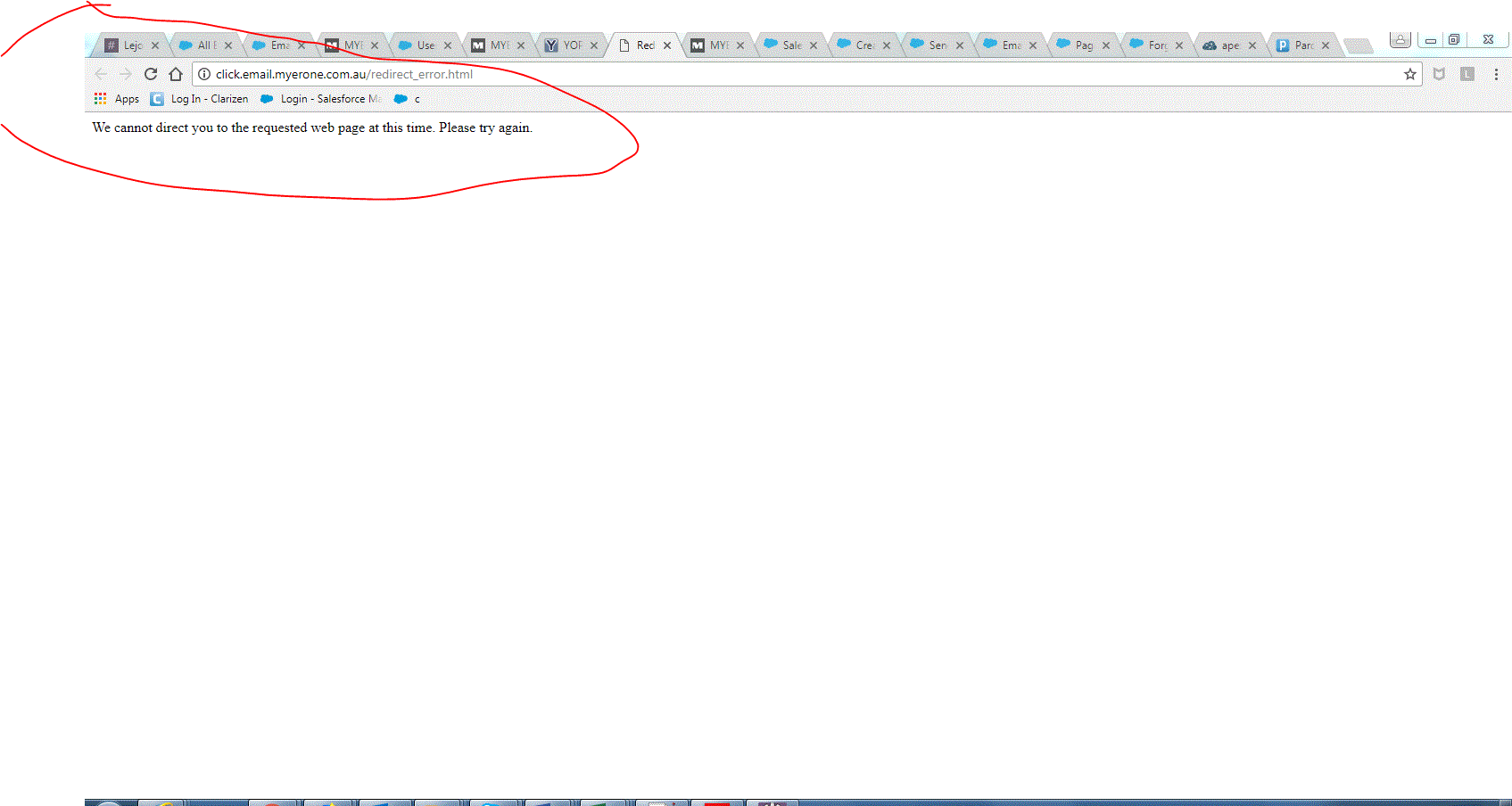1512x806 pixels.
Task: Open the shield extension icon
Action: [1439, 74]
